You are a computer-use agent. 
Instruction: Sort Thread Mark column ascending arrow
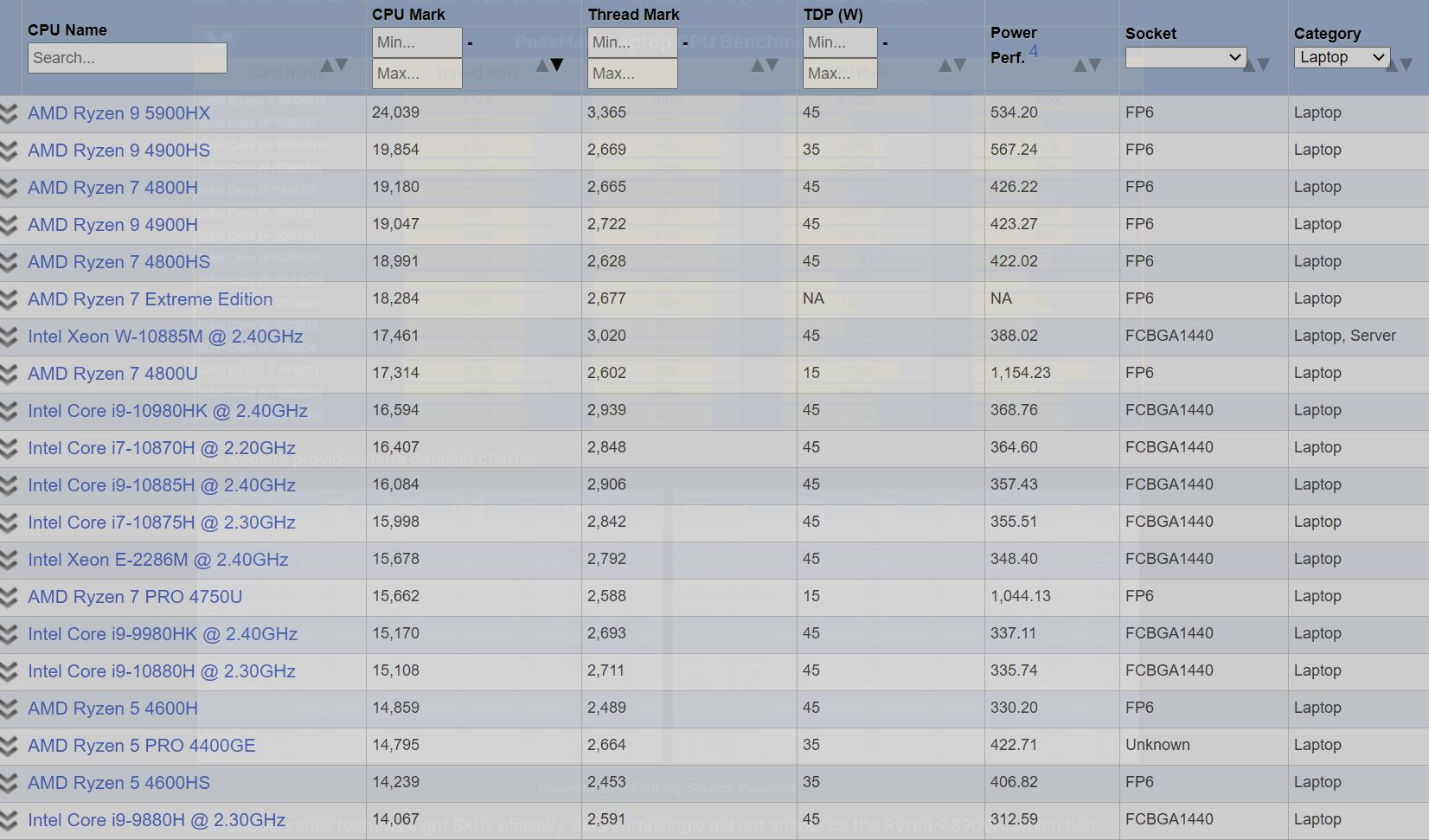(758, 65)
